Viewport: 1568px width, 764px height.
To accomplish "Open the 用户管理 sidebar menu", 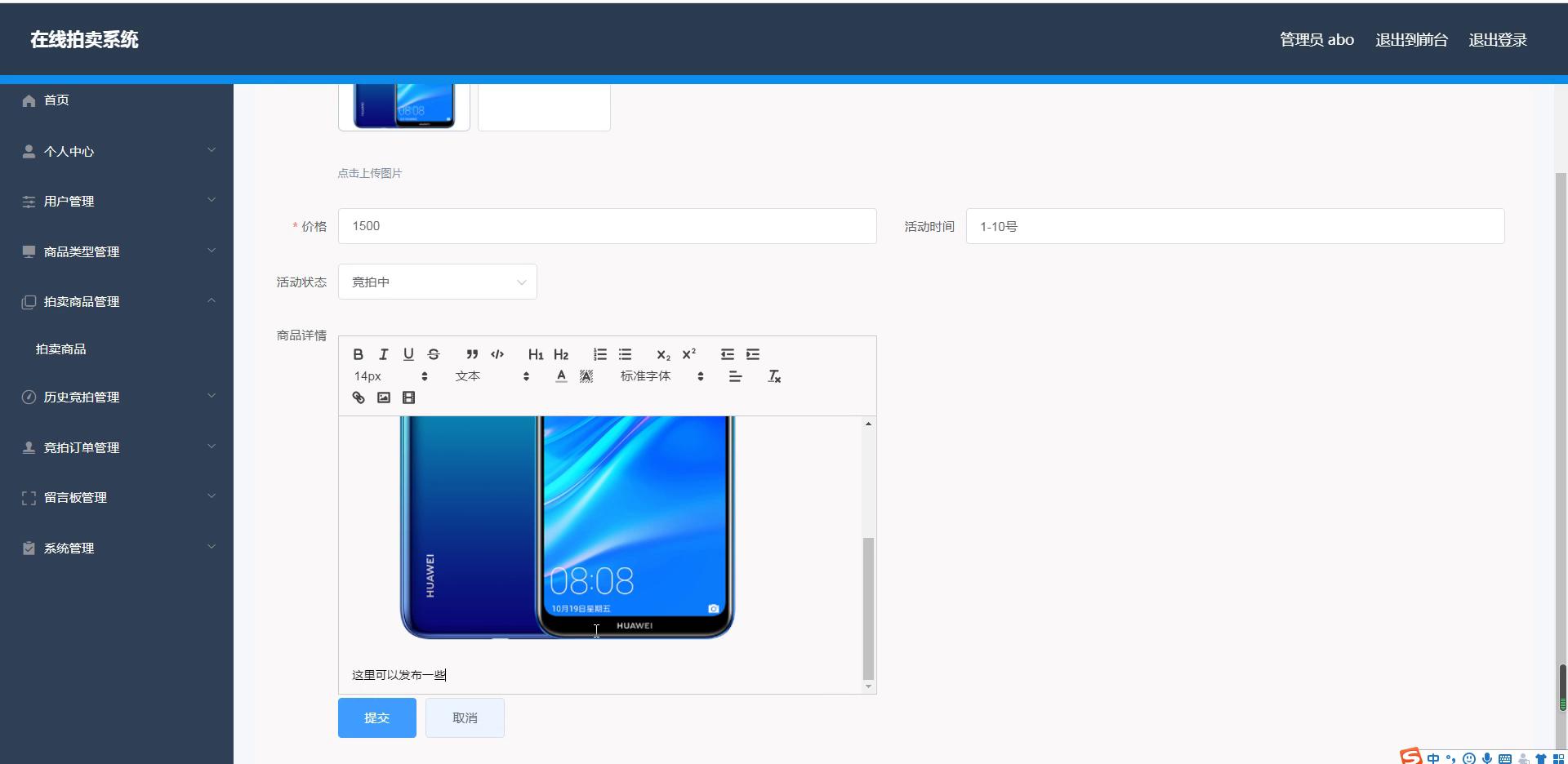I will click(117, 201).
